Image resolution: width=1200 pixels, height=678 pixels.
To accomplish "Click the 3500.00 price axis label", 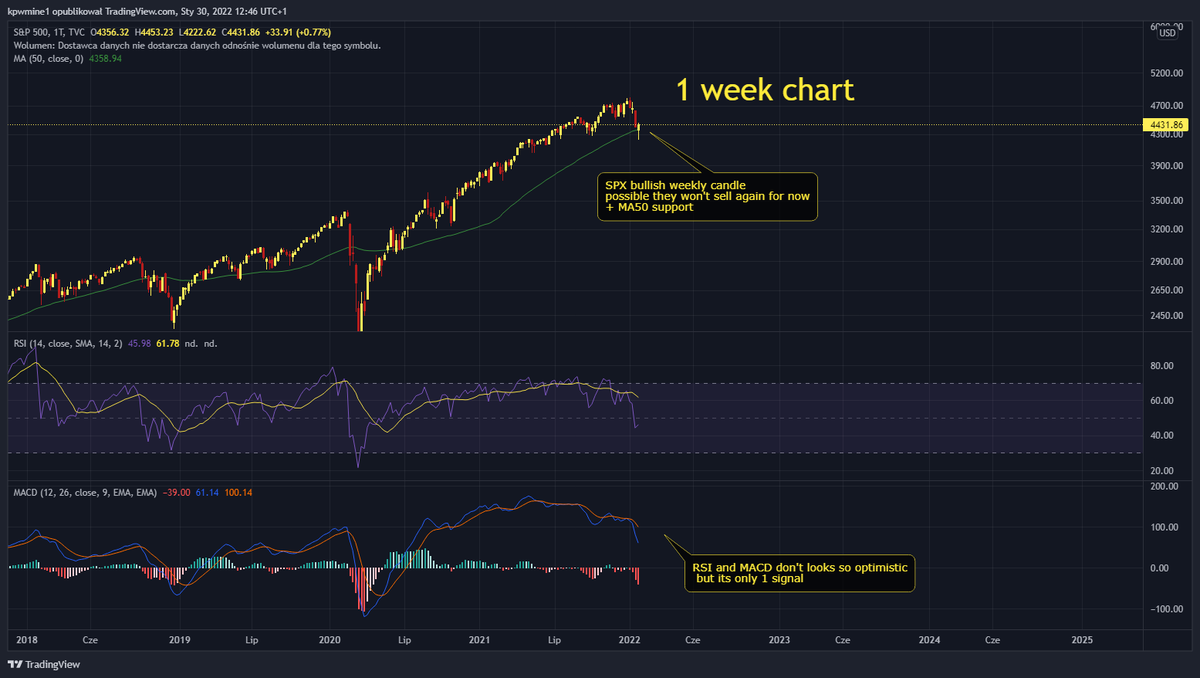I will point(1165,201).
